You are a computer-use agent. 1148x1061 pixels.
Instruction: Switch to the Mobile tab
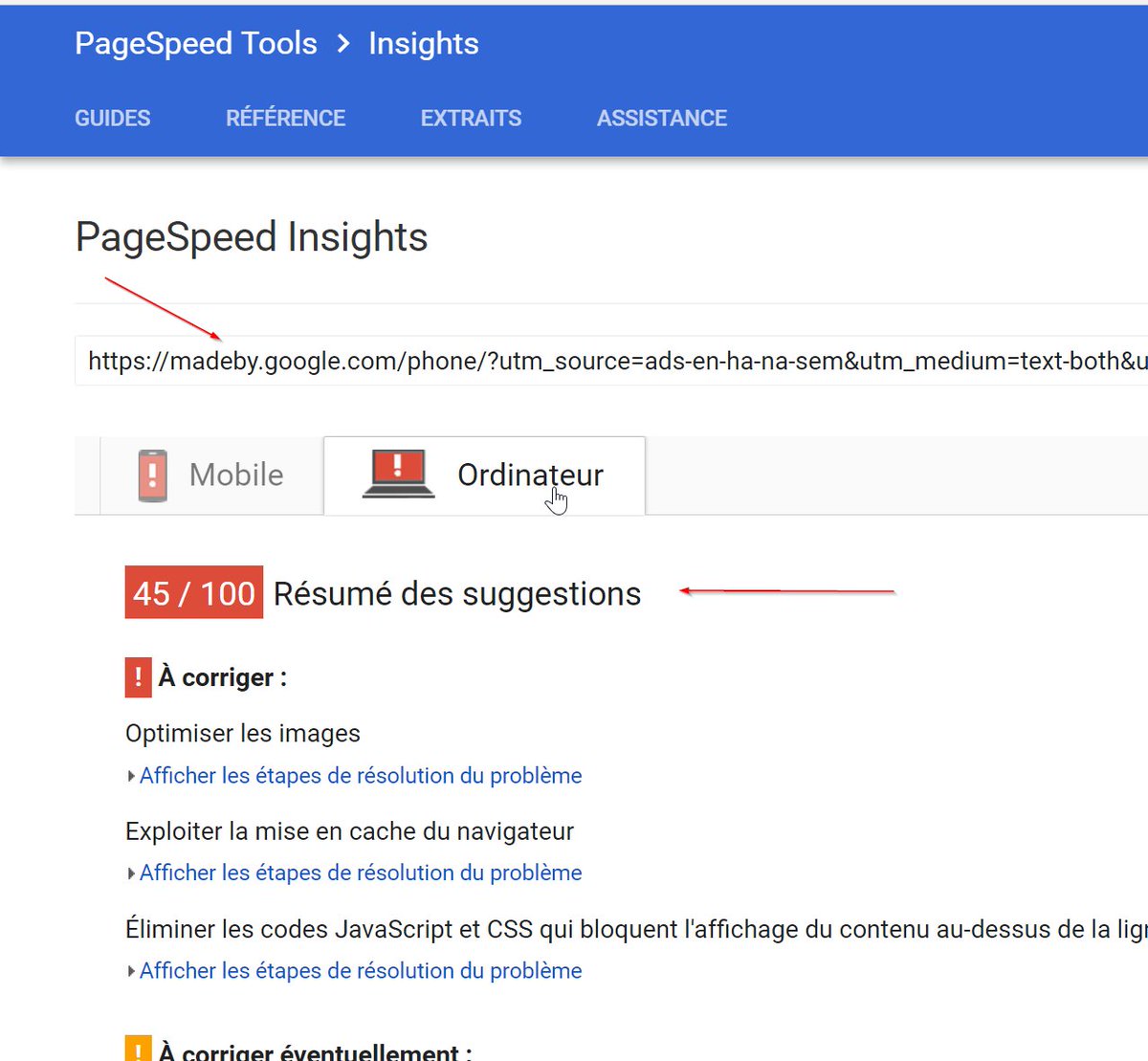(x=211, y=475)
